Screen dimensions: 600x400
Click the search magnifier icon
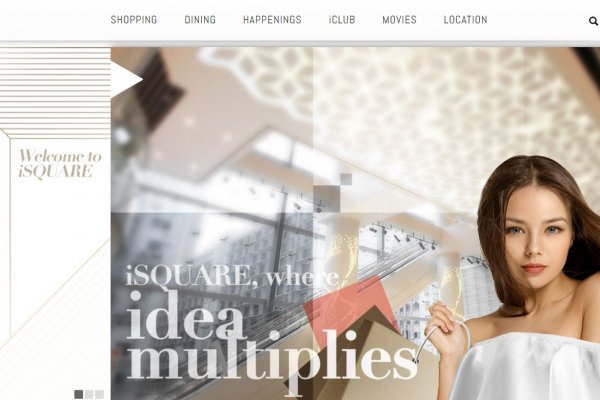pos(593,21)
